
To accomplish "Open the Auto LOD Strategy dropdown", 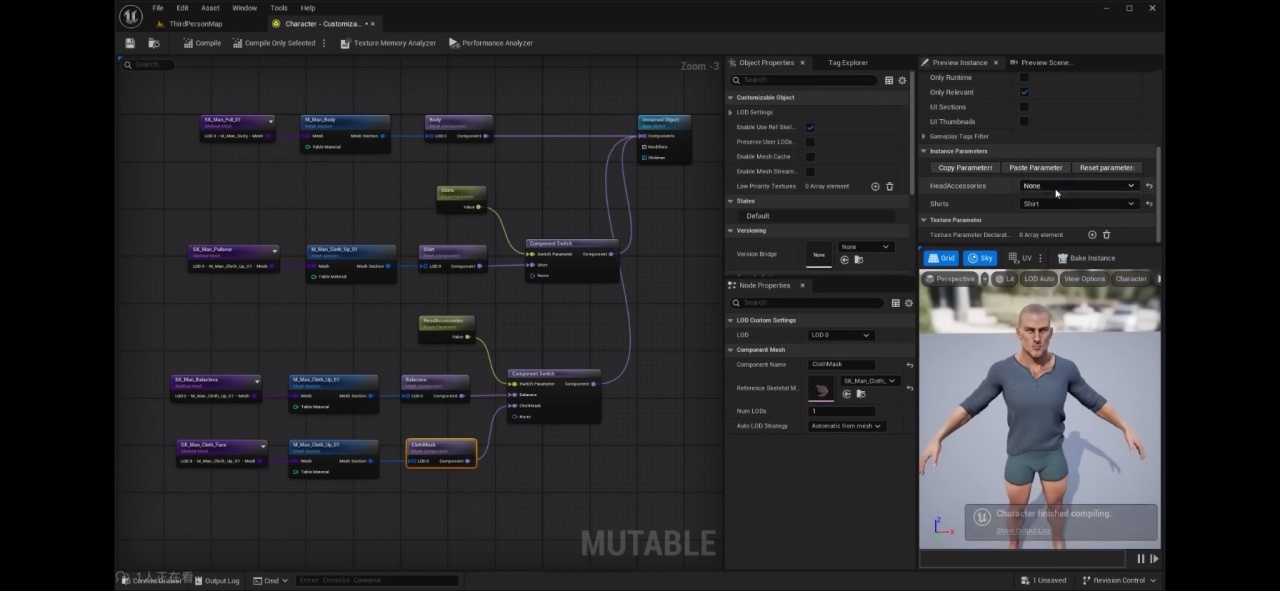I will point(846,426).
